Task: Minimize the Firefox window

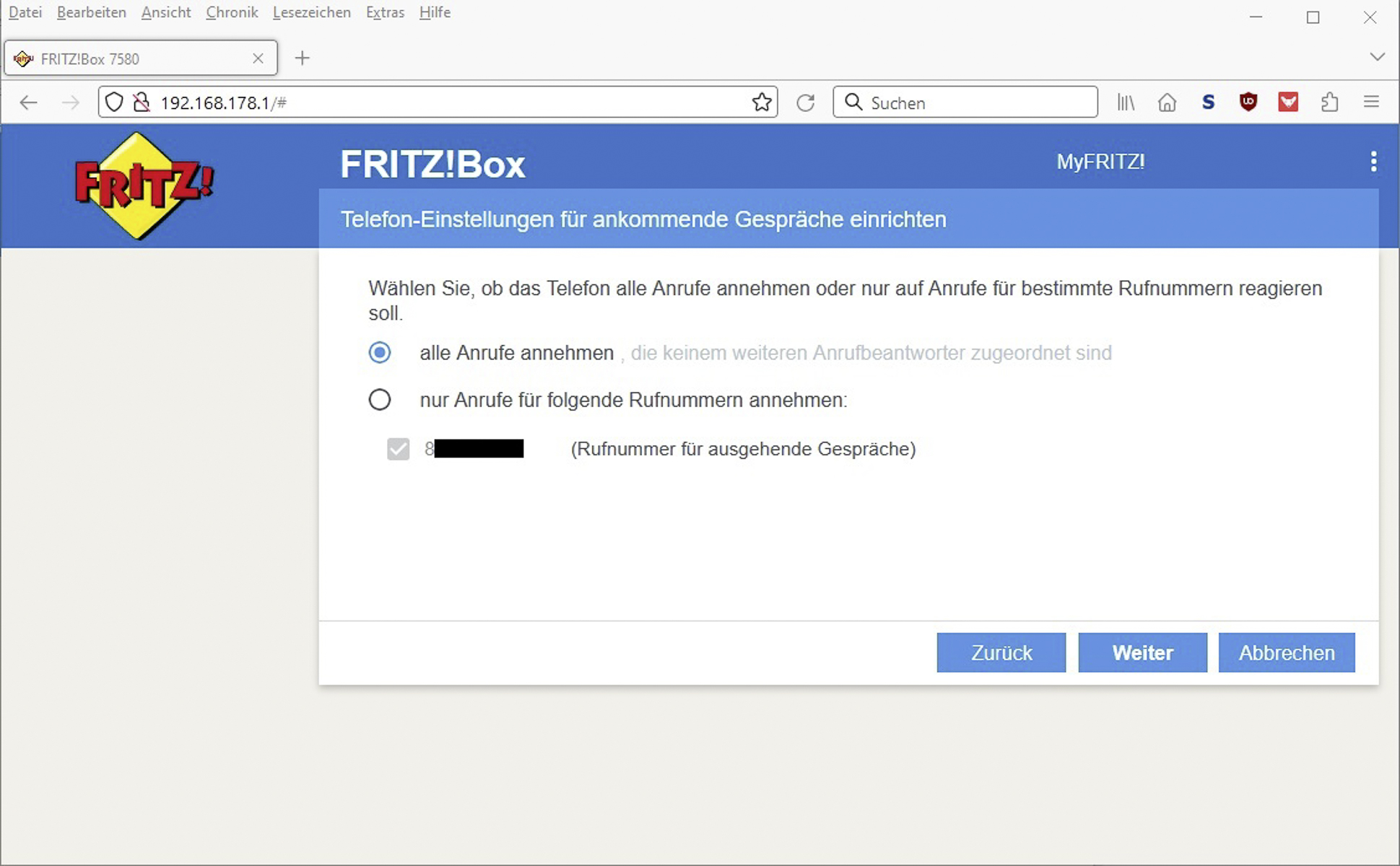Action: (x=1256, y=17)
